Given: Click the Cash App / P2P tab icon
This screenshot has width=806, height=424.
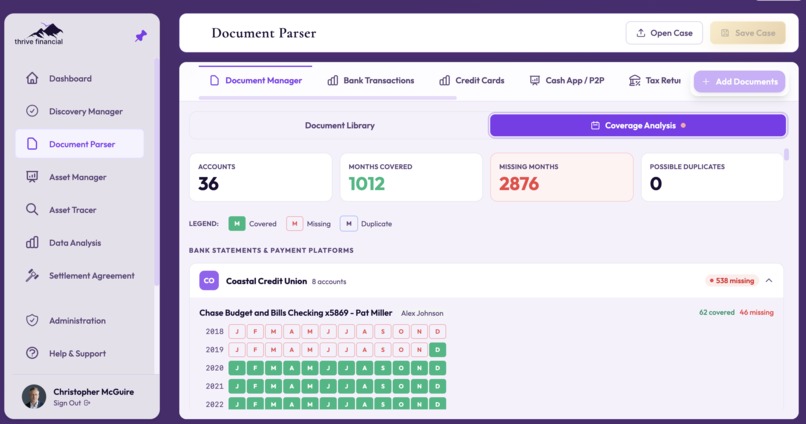Looking at the screenshot, I should click(535, 80).
